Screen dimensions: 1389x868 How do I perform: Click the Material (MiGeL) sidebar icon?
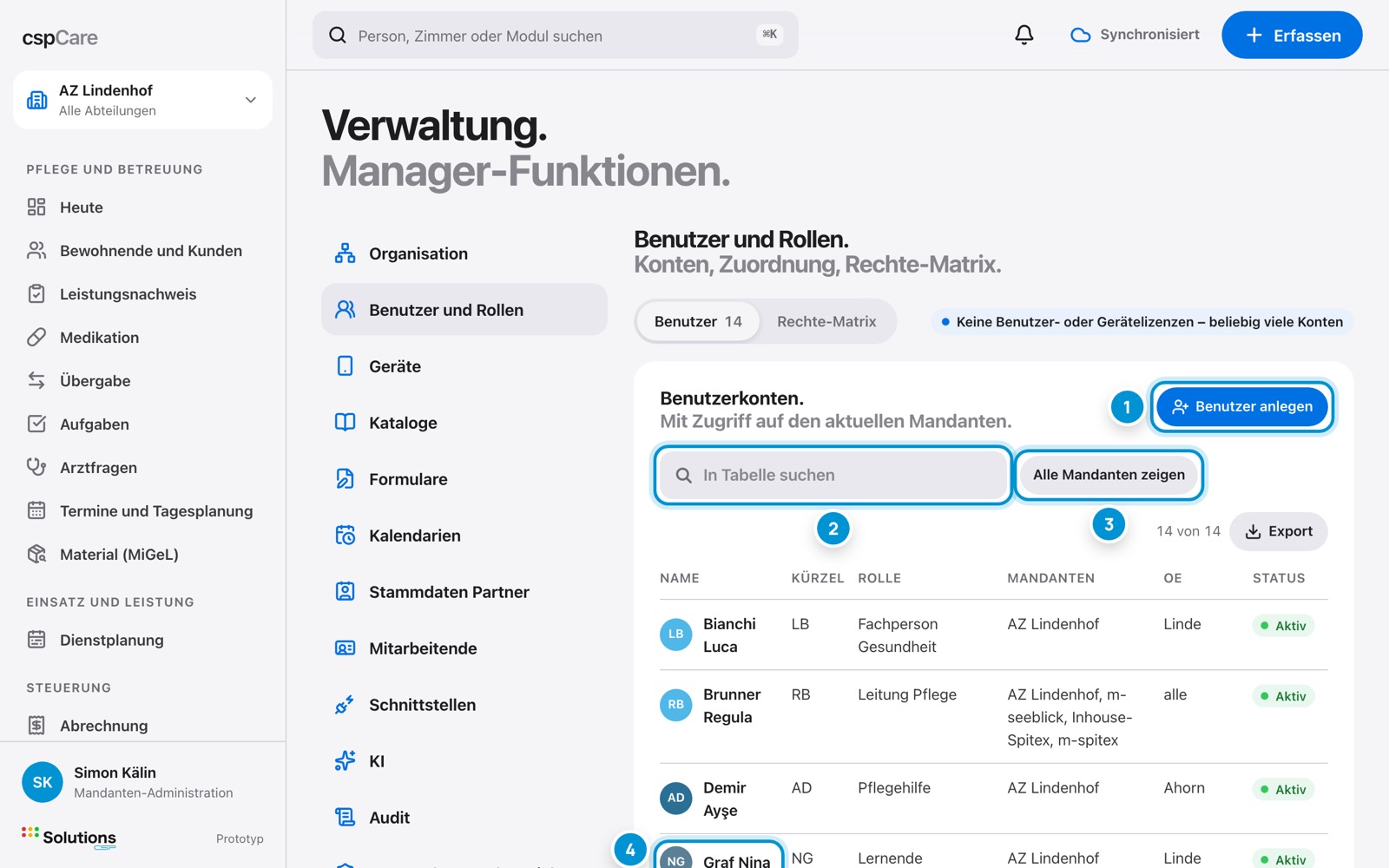[x=36, y=555]
